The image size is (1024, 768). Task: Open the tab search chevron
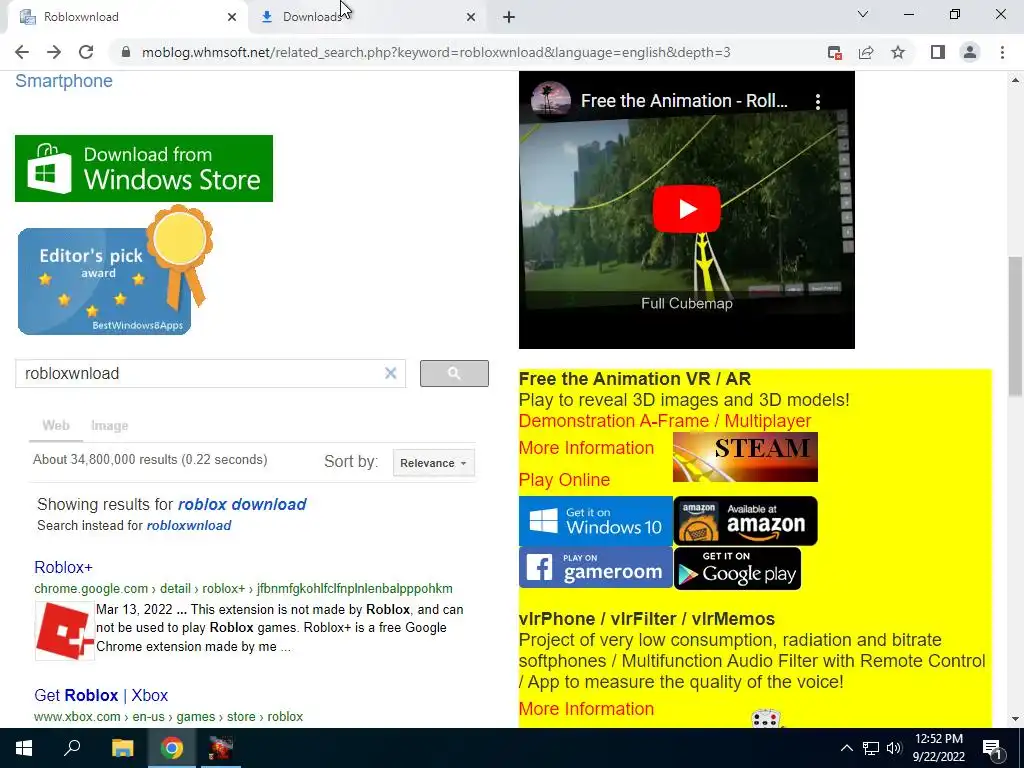coord(863,14)
